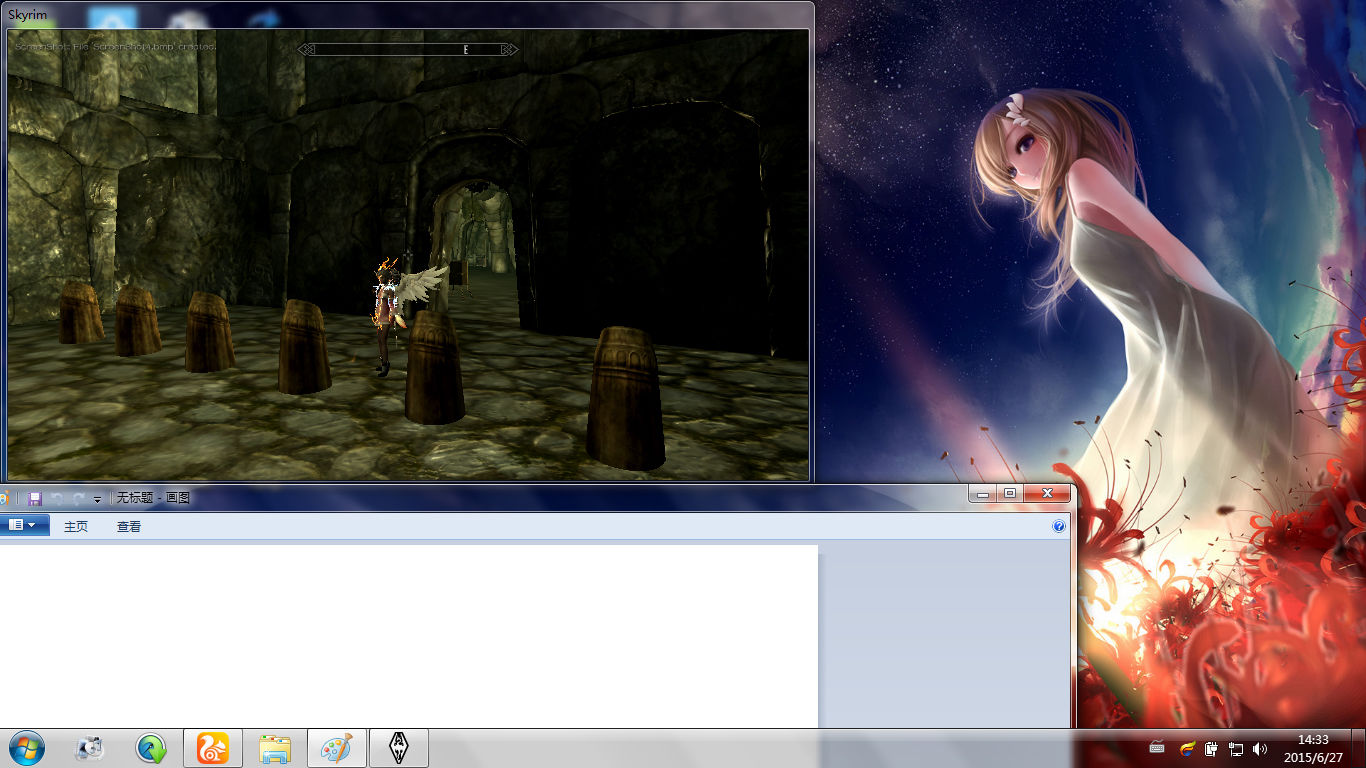Open the Windows Start menu orb
Image resolution: width=1366 pixels, height=768 pixels.
(x=27, y=748)
